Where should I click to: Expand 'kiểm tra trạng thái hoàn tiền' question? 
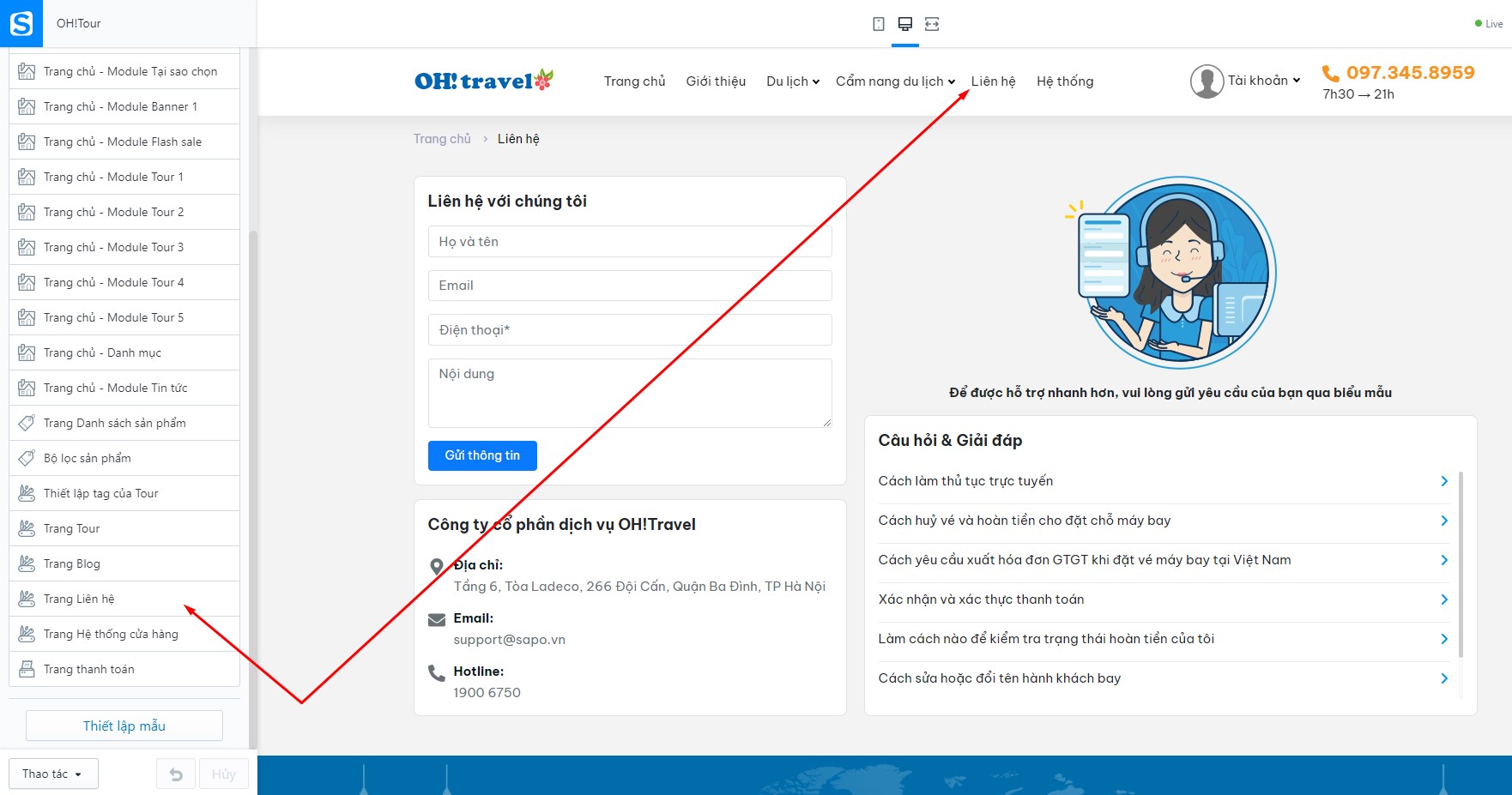click(x=1163, y=639)
